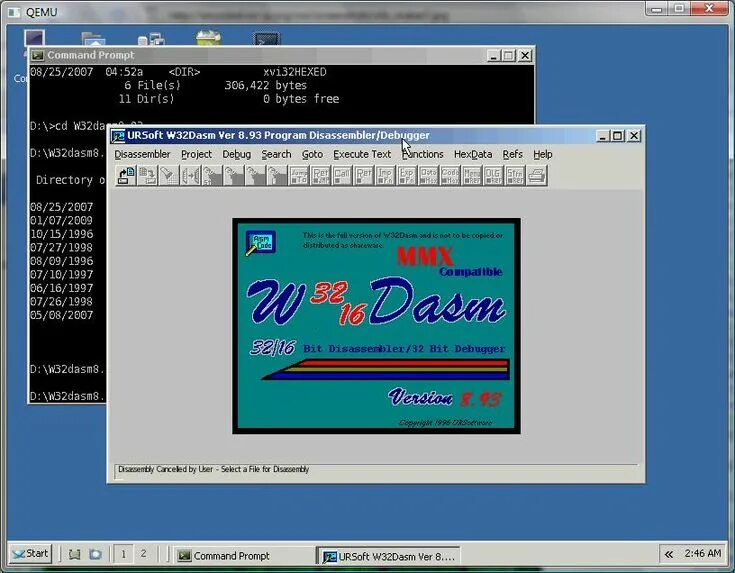Open the Disassembler menu
This screenshot has height=573, width=735.
(142, 154)
